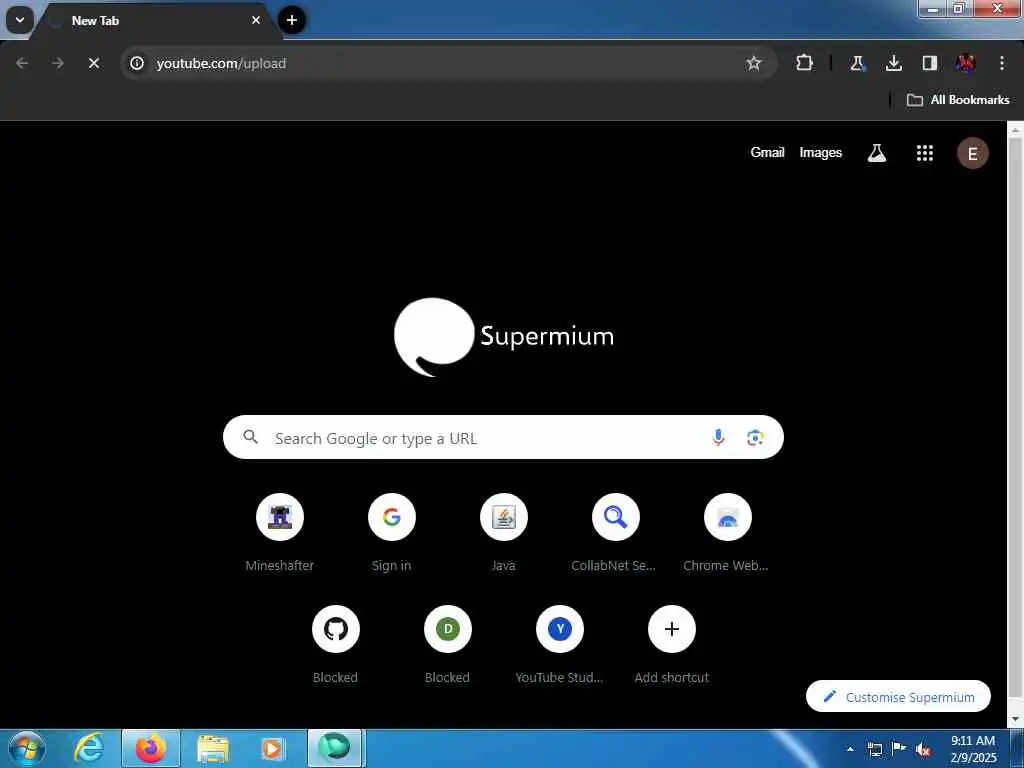Launch Internet Explorer from taskbar

tap(89, 748)
